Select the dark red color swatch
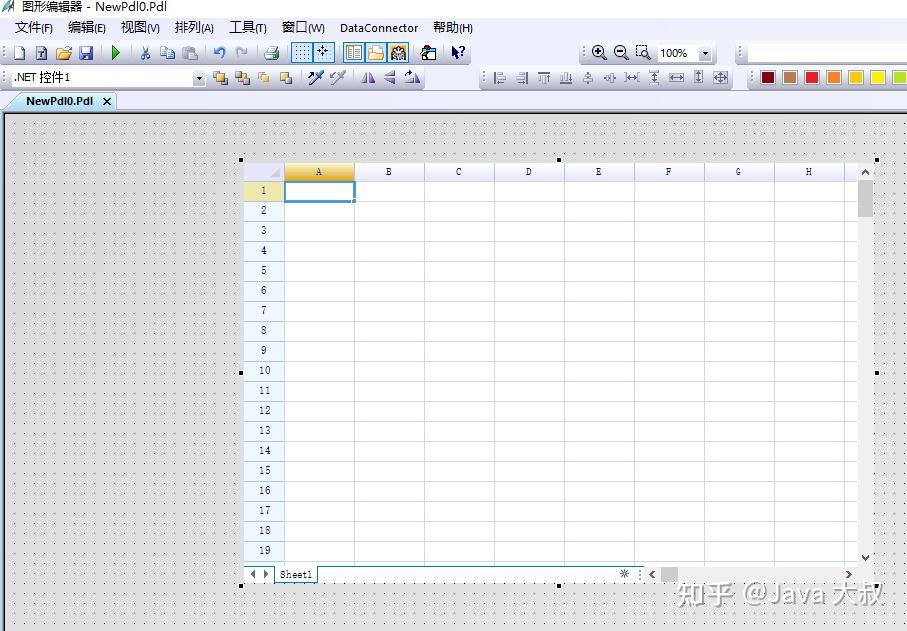This screenshot has width=907, height=631. (x=767, y=76)
